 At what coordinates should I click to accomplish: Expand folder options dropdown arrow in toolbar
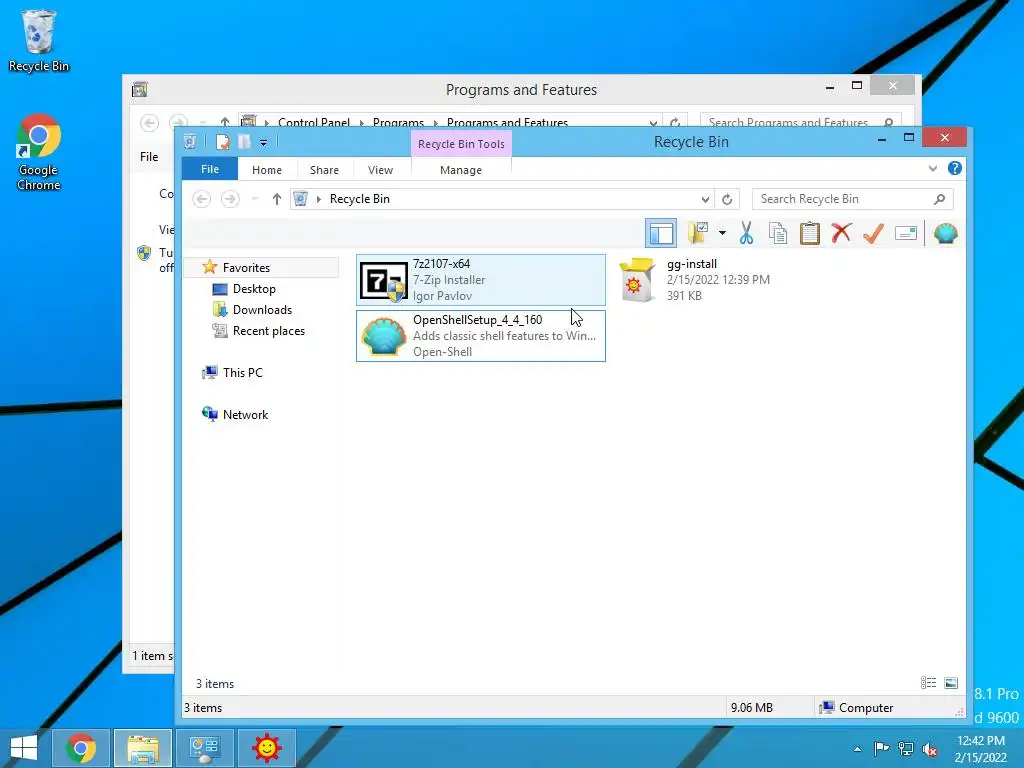[x=722, y=233]
